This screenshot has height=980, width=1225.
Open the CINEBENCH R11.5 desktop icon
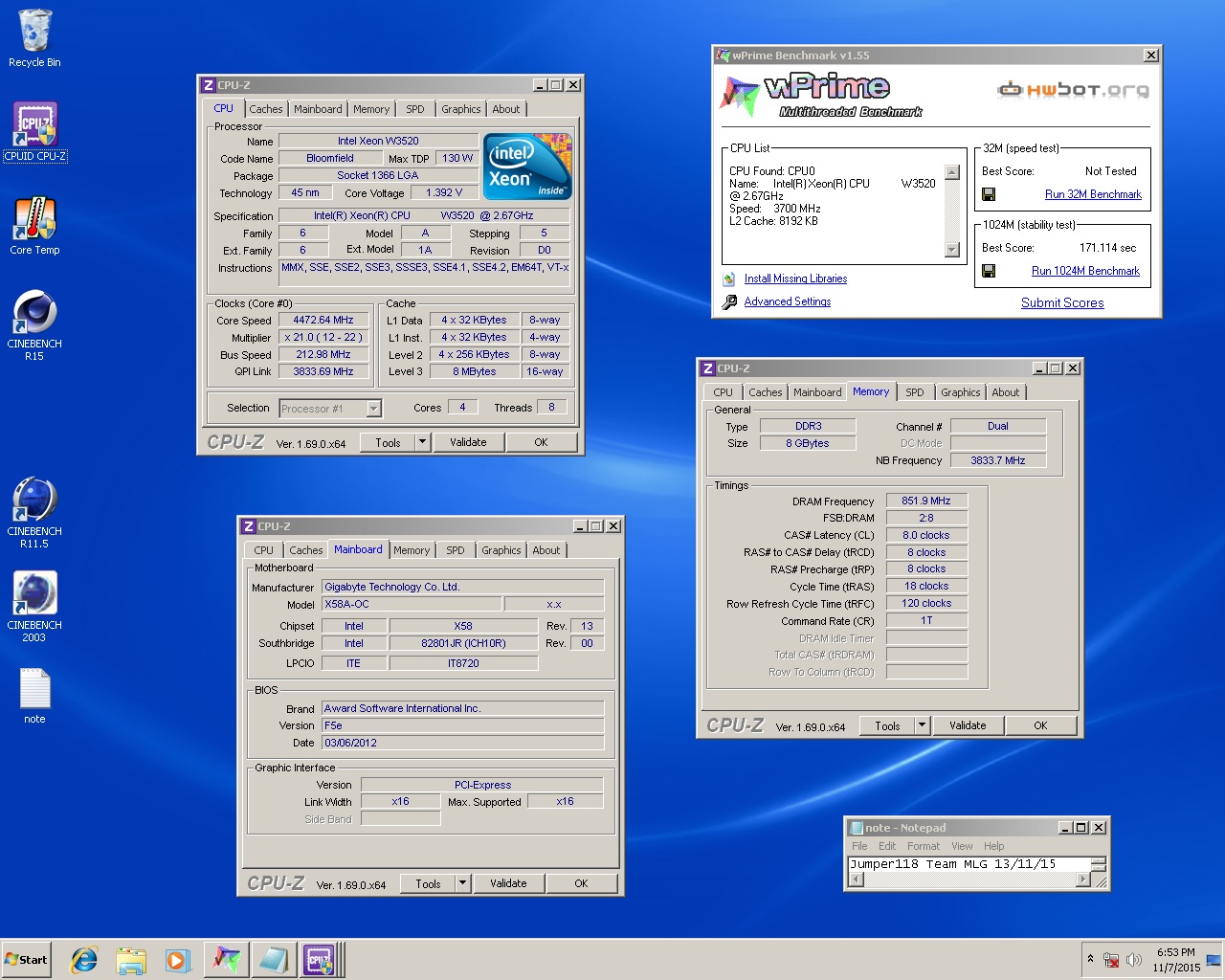click(x=34, y=513)
